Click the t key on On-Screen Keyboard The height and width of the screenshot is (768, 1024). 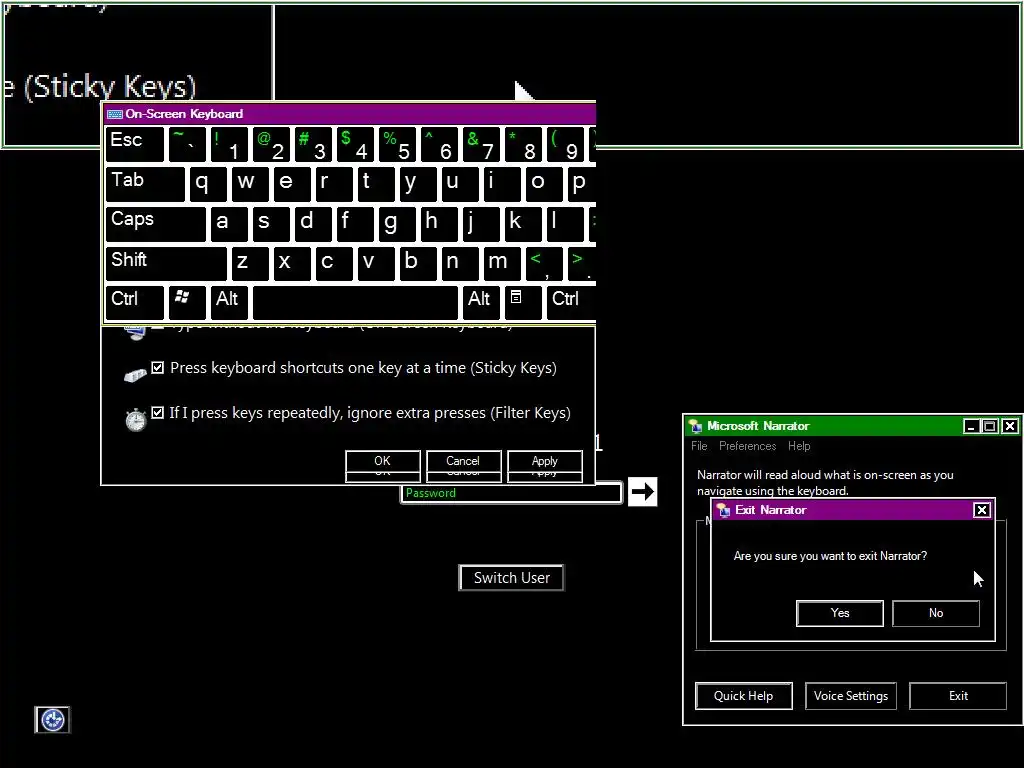[376, 184]
